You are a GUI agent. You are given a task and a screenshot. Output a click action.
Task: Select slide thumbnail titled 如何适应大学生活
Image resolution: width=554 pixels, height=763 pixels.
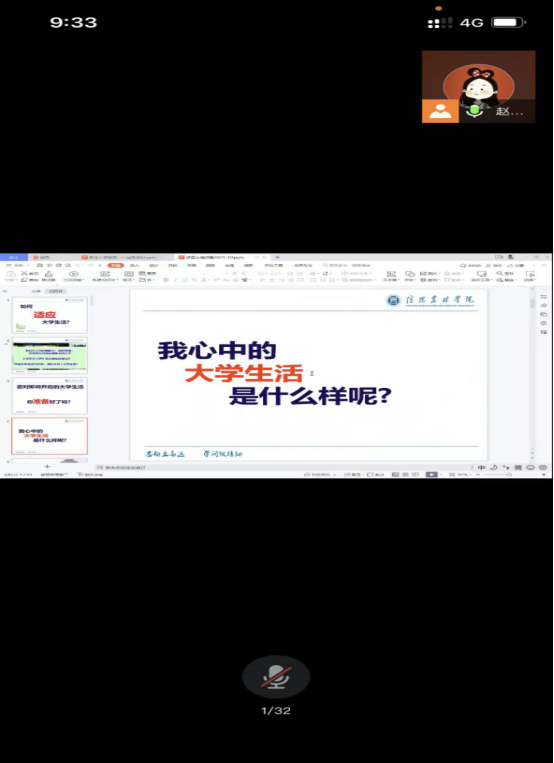(x=50, y=315)
